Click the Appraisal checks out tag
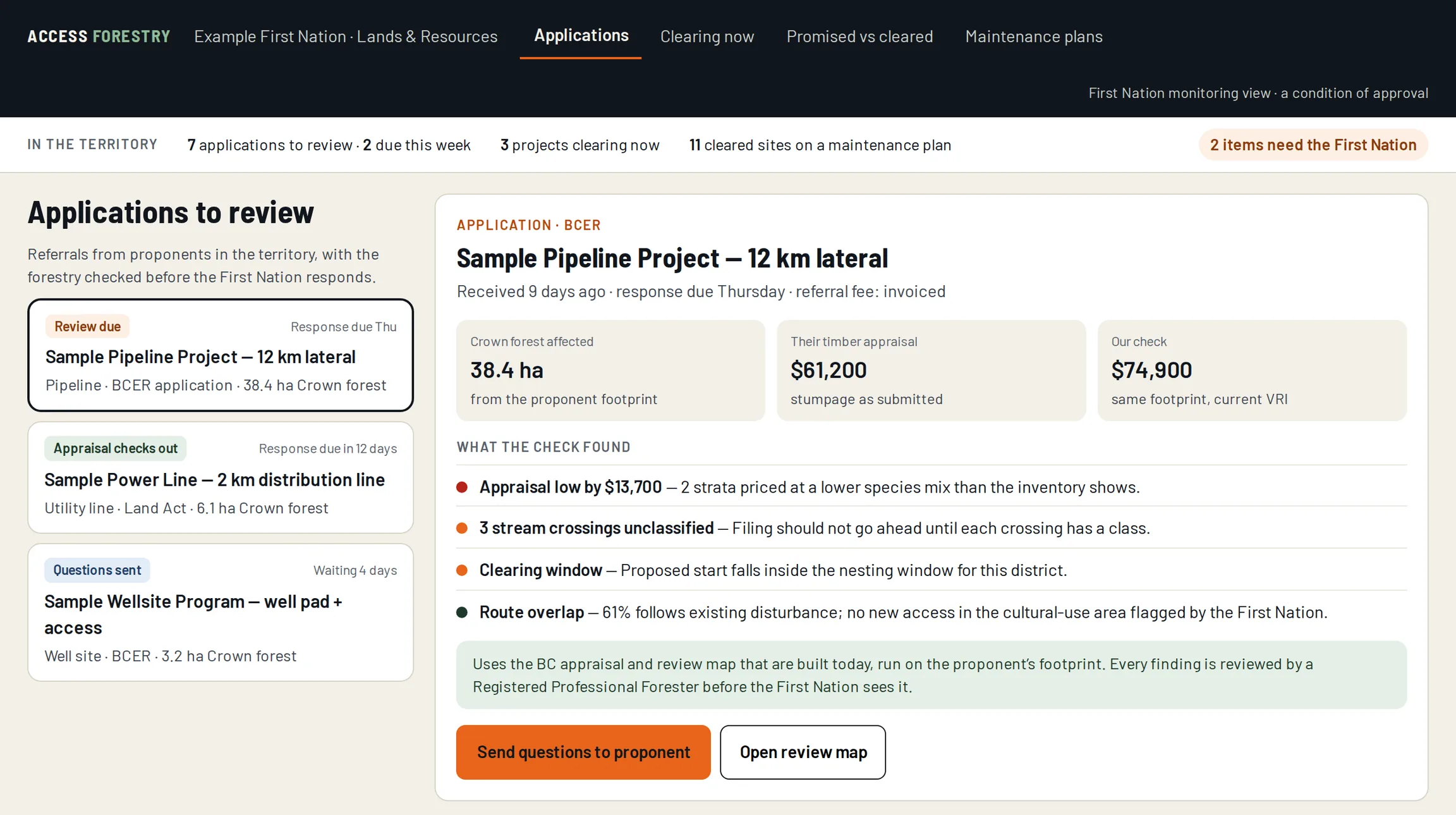The image size is (1456, 815). pyautogui.click(x=115, y=448)
